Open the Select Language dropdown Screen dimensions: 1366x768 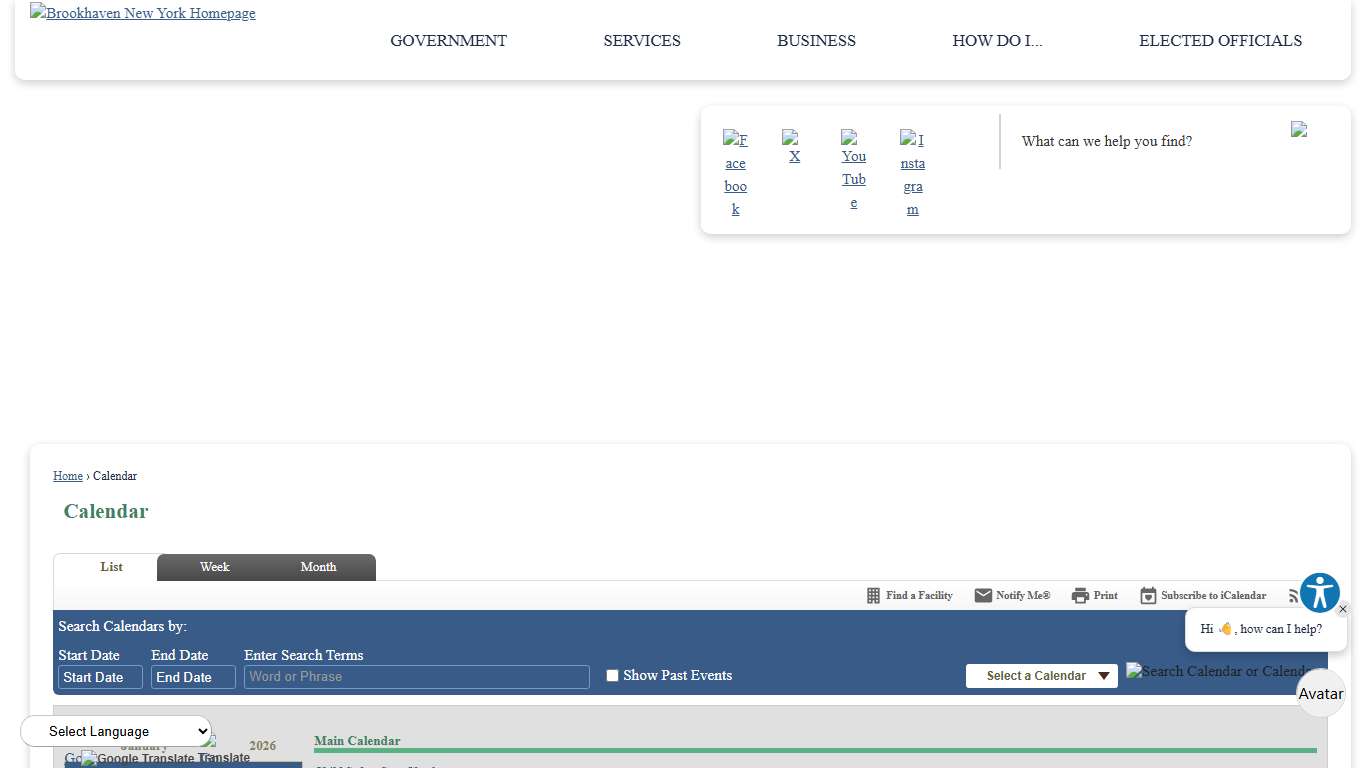coord(116,731)
